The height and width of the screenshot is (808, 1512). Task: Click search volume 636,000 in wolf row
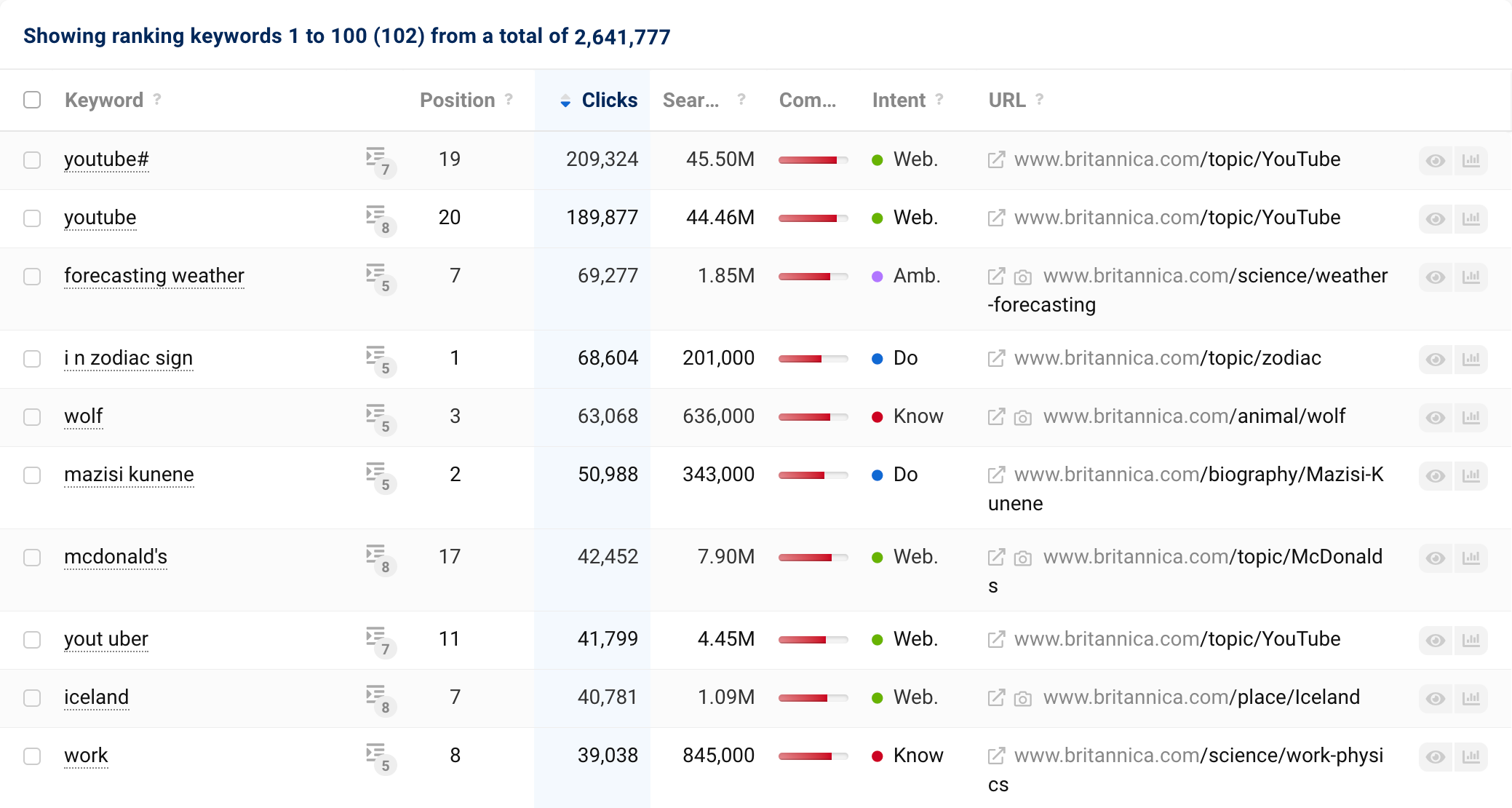(x=718, y=416)
